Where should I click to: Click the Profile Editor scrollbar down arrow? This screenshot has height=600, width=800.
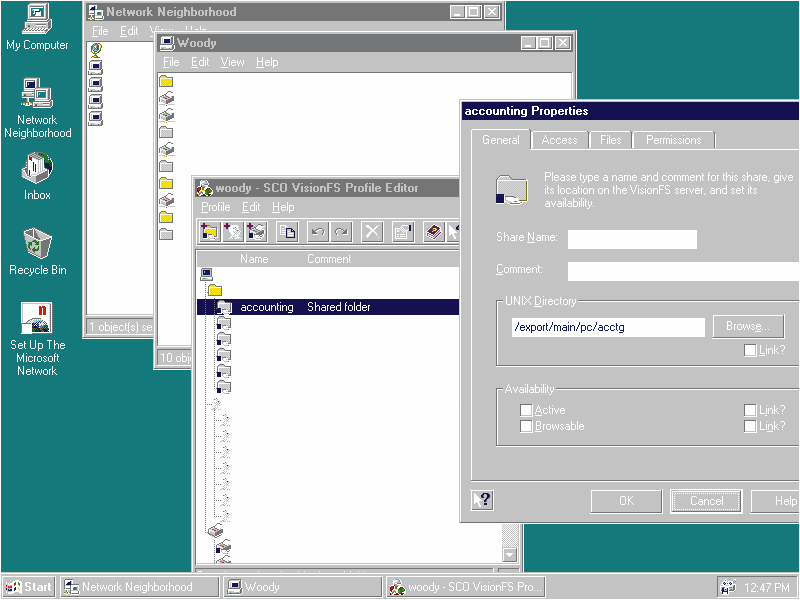(x=510, y=555)
